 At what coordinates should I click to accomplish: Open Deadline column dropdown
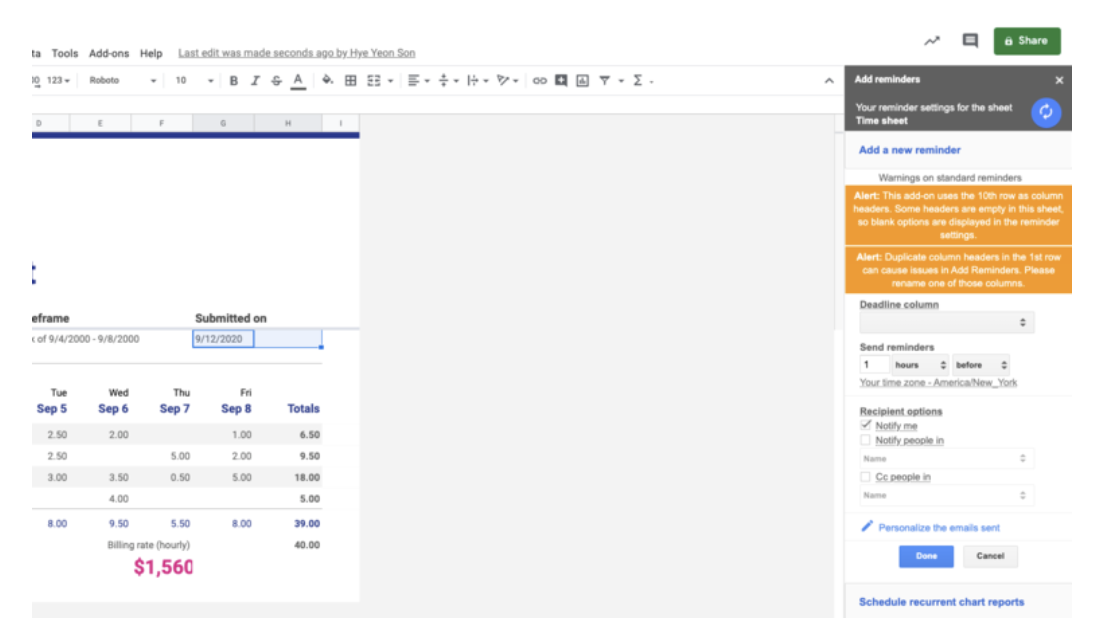point(947,322)
